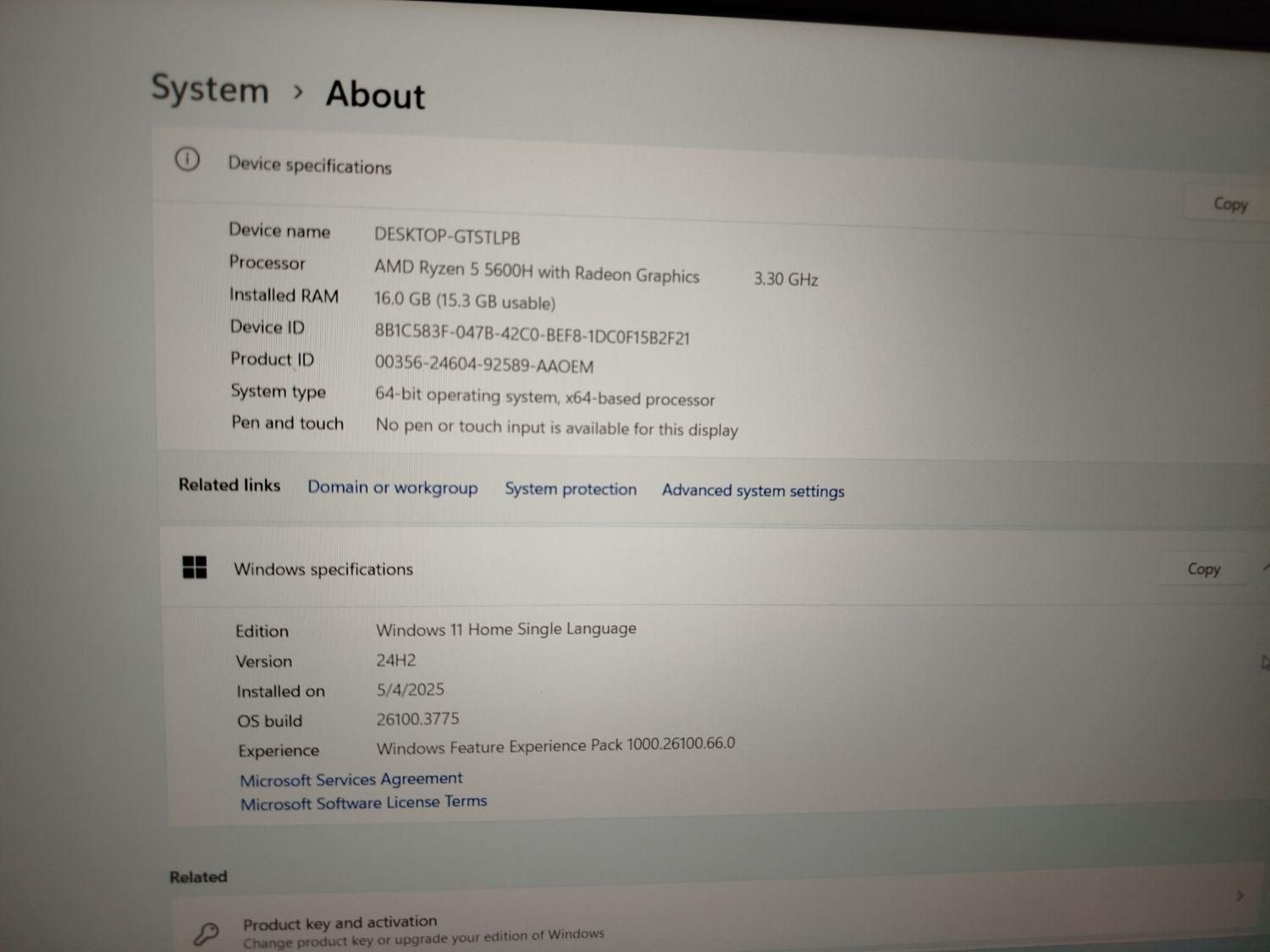
Task: Click the Device ID label
Action: pyautogui.click(x=267, y=327)
